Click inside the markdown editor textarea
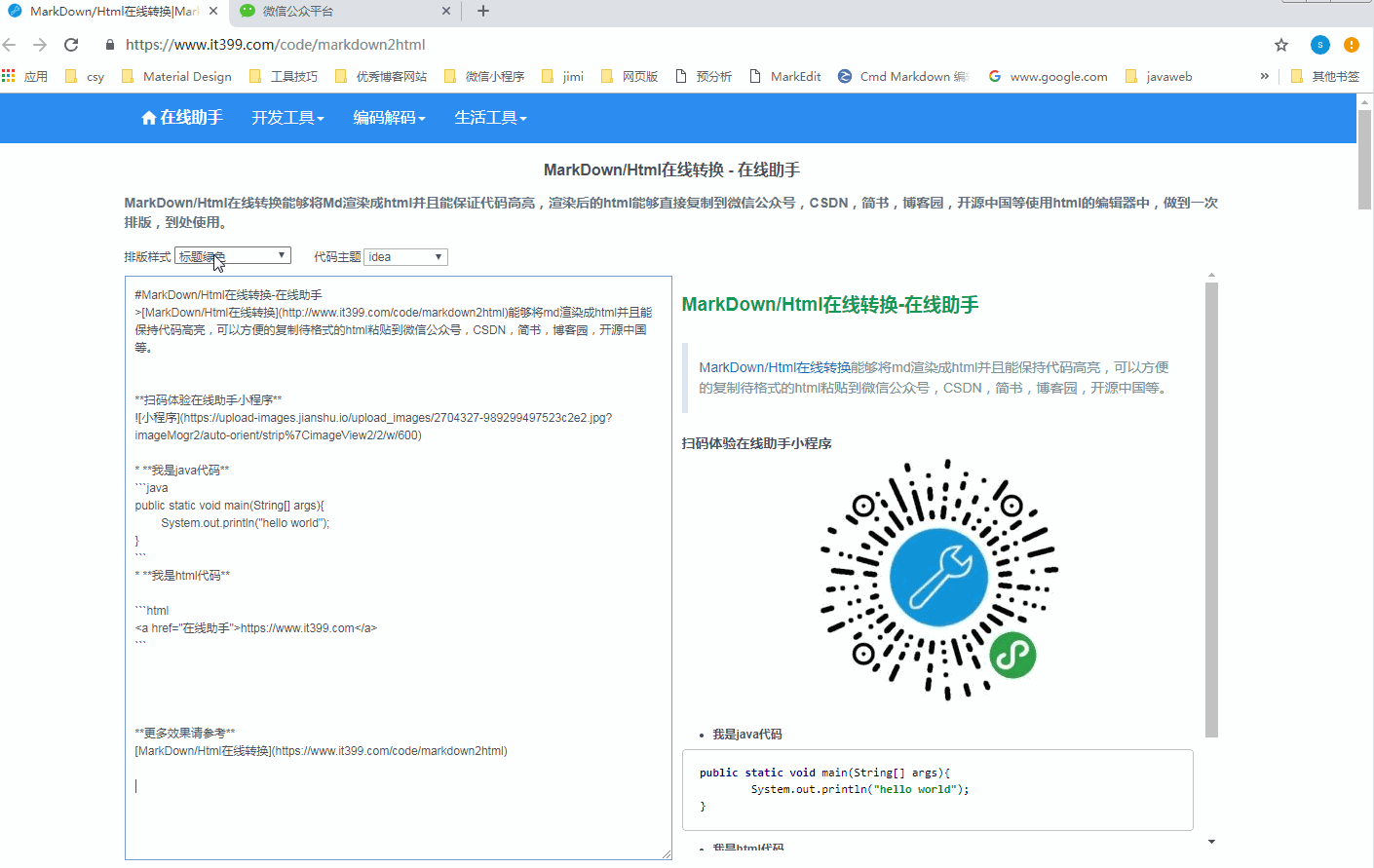The width and height of the screenshot is (1374, 868). 399,567
